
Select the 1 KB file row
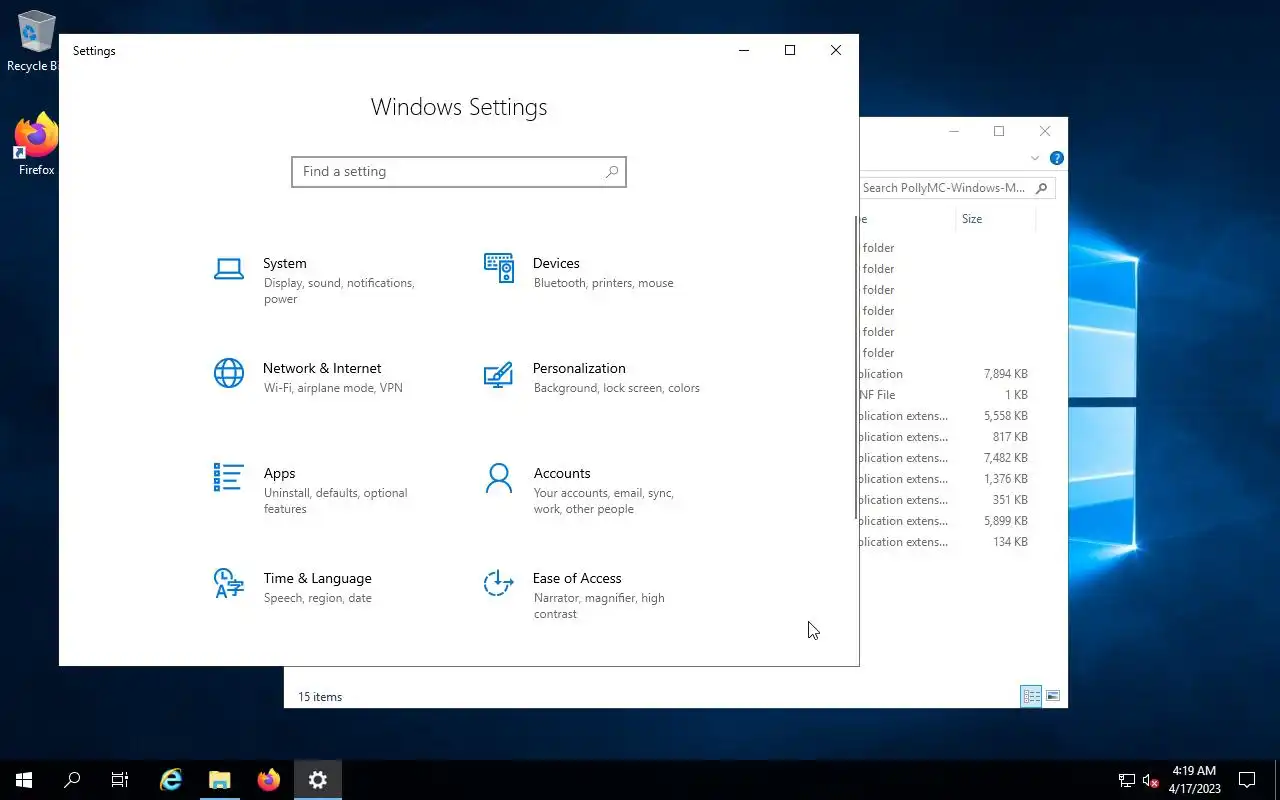(948, 395)
